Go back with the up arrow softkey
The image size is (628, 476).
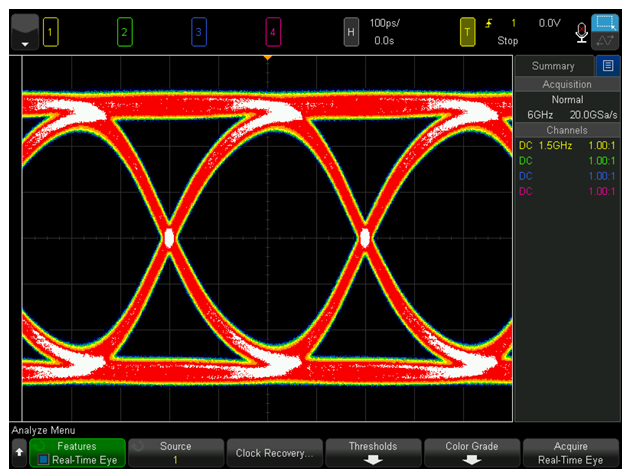19,453
